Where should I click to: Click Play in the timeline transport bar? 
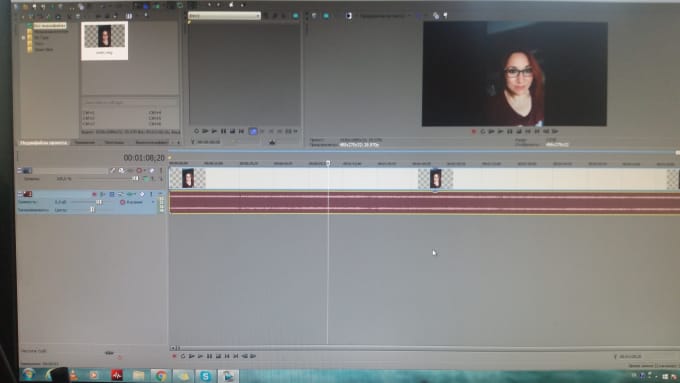pos(200,356)
